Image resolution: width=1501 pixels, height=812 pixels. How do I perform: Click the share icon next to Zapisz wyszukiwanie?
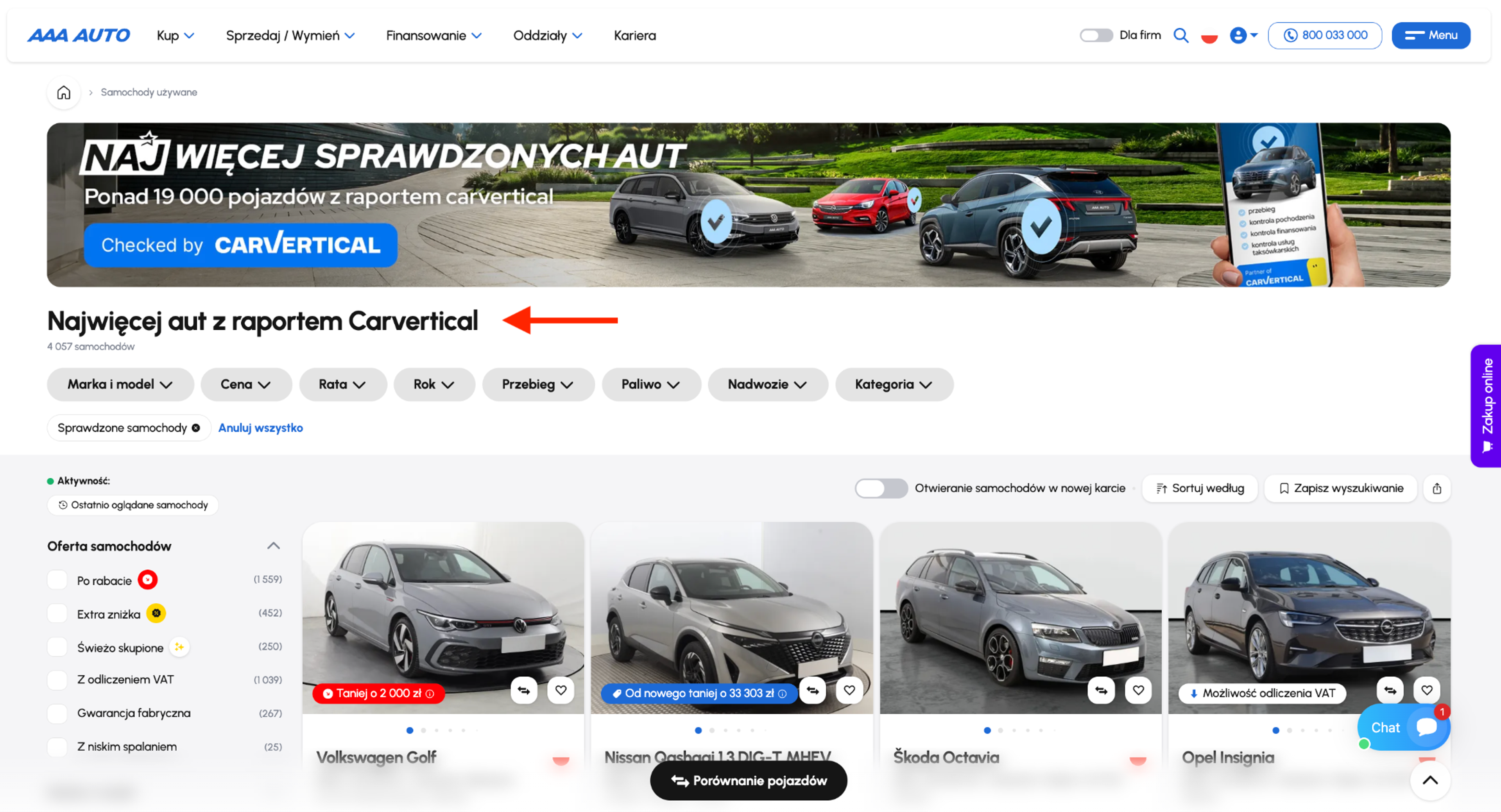tap(1437, 488)
